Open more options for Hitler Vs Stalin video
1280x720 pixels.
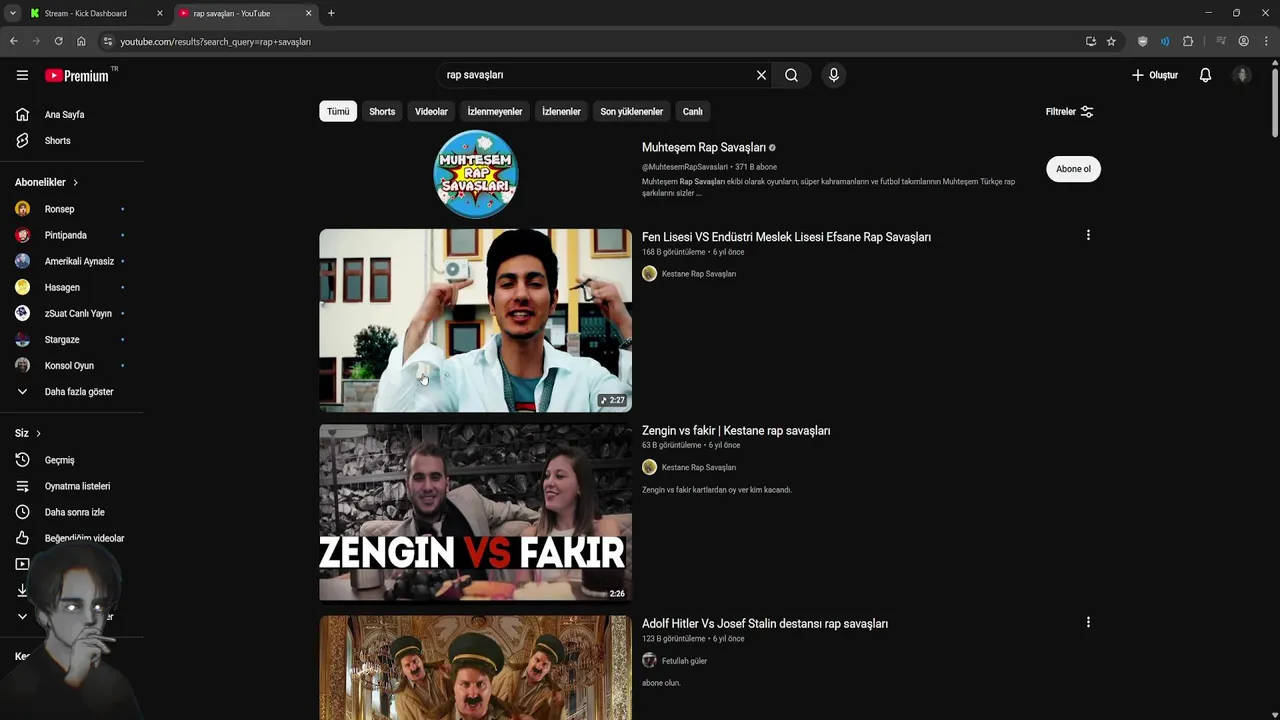[x=1088, y=622]
